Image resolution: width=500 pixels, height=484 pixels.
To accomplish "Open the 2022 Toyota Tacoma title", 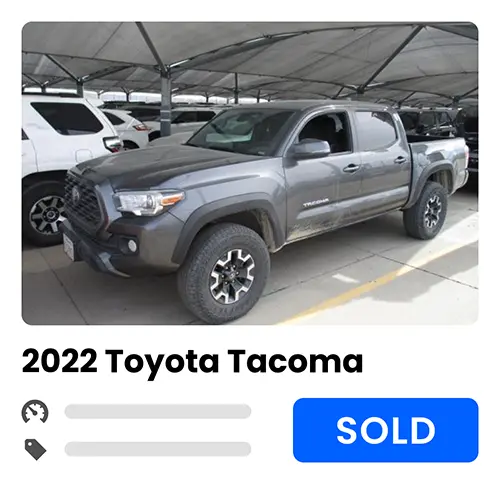I will [192, 362].
